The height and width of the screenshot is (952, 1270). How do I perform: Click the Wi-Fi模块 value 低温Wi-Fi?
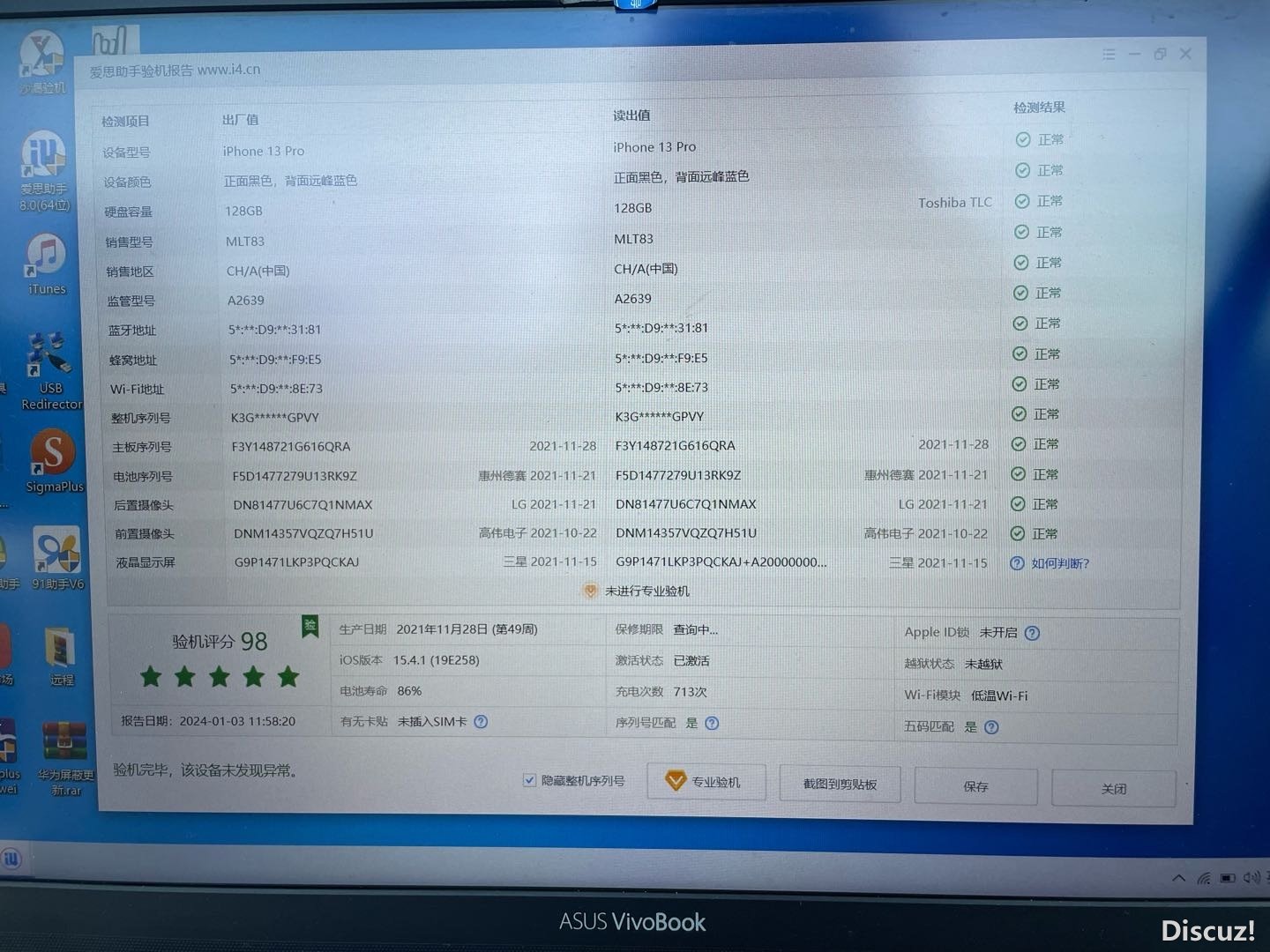click(x=999, y=695)
